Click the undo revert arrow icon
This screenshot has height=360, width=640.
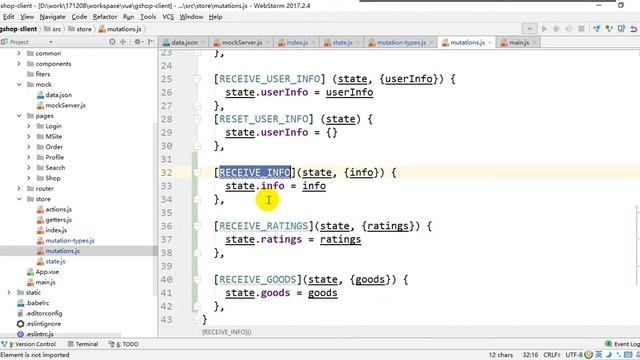633,29
